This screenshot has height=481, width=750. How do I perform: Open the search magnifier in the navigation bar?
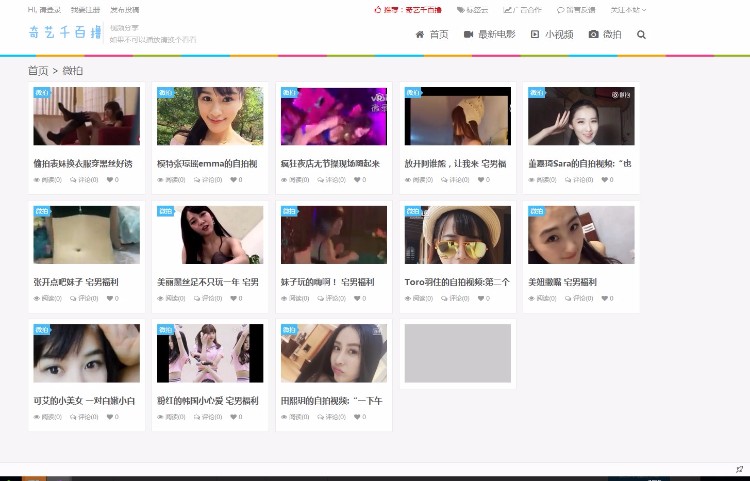641,34
